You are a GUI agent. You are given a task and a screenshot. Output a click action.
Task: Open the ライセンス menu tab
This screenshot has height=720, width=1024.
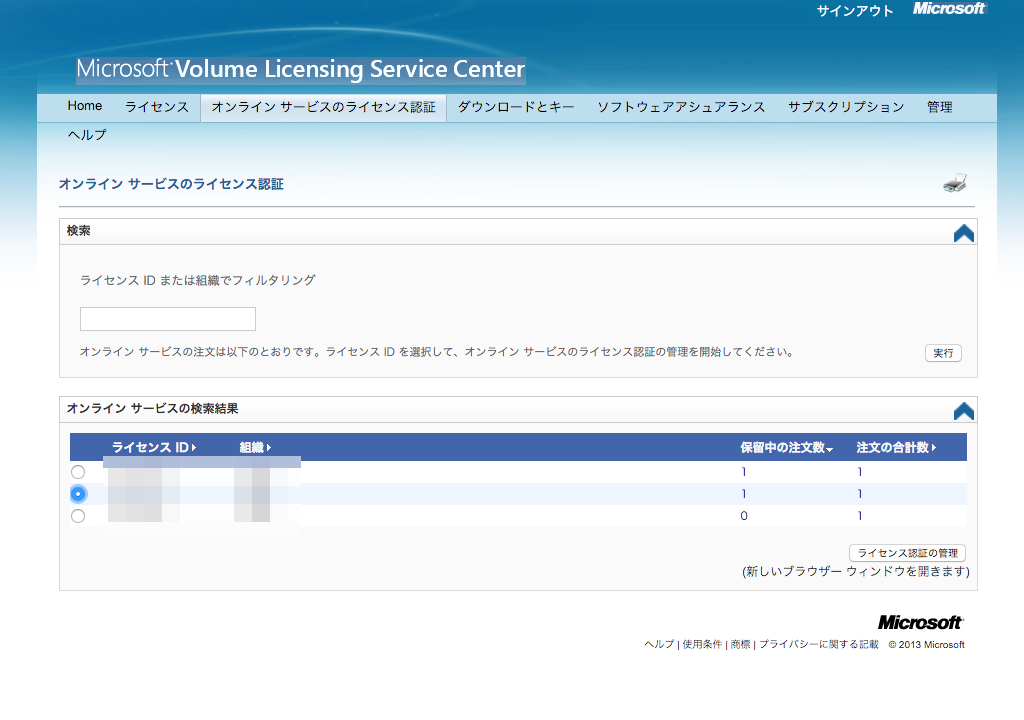coord(157,107)
